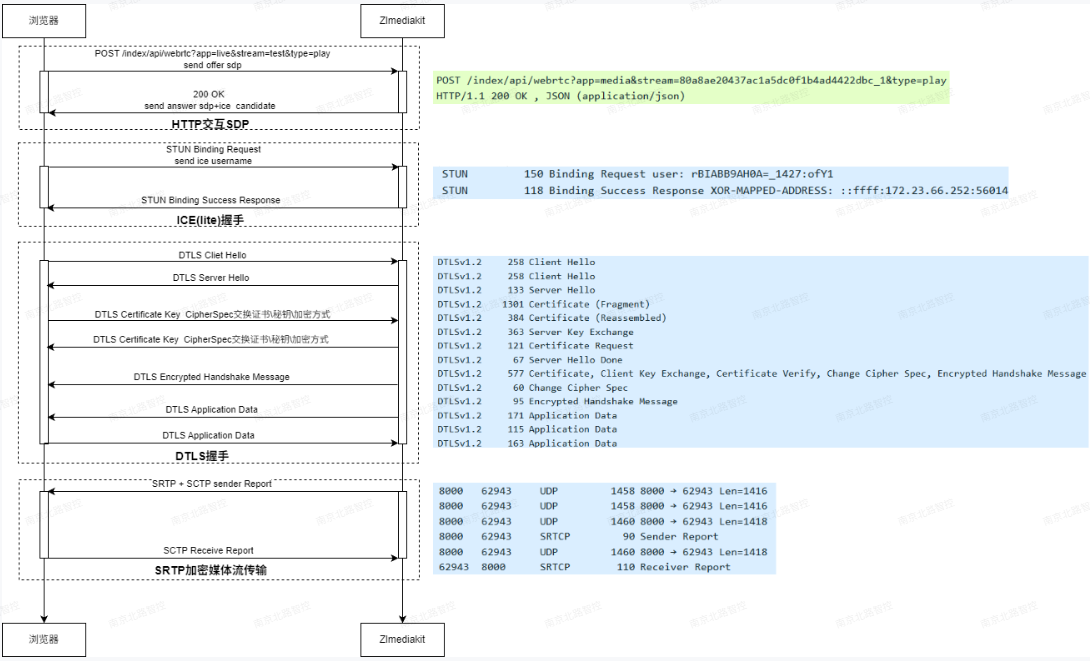Click 'DTLS Encrypted Handshake Message' arrow label

(211, 377)
